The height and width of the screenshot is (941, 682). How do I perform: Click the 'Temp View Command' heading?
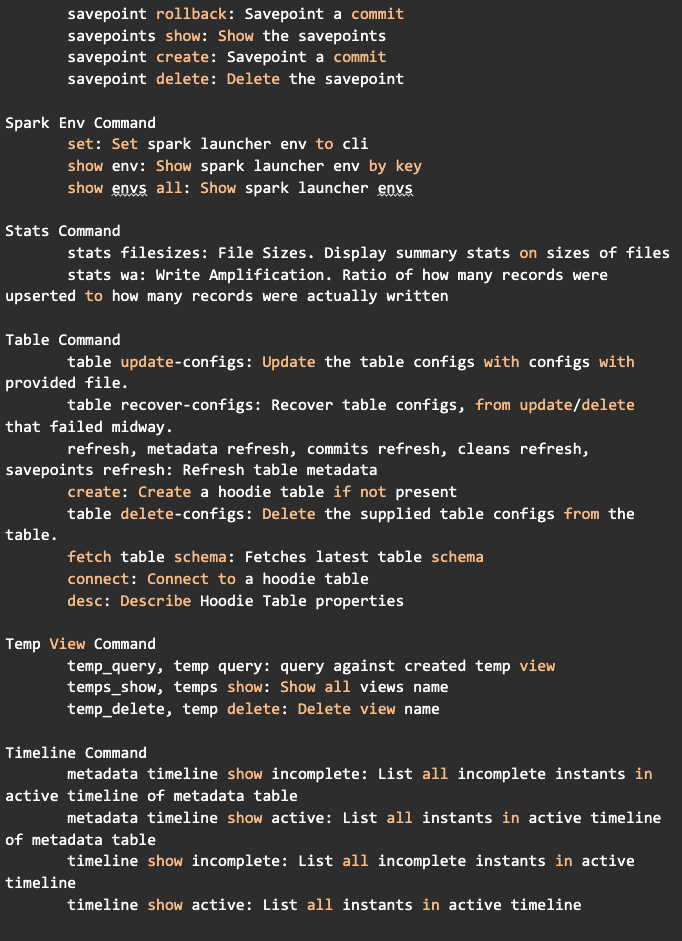(80, 644)
